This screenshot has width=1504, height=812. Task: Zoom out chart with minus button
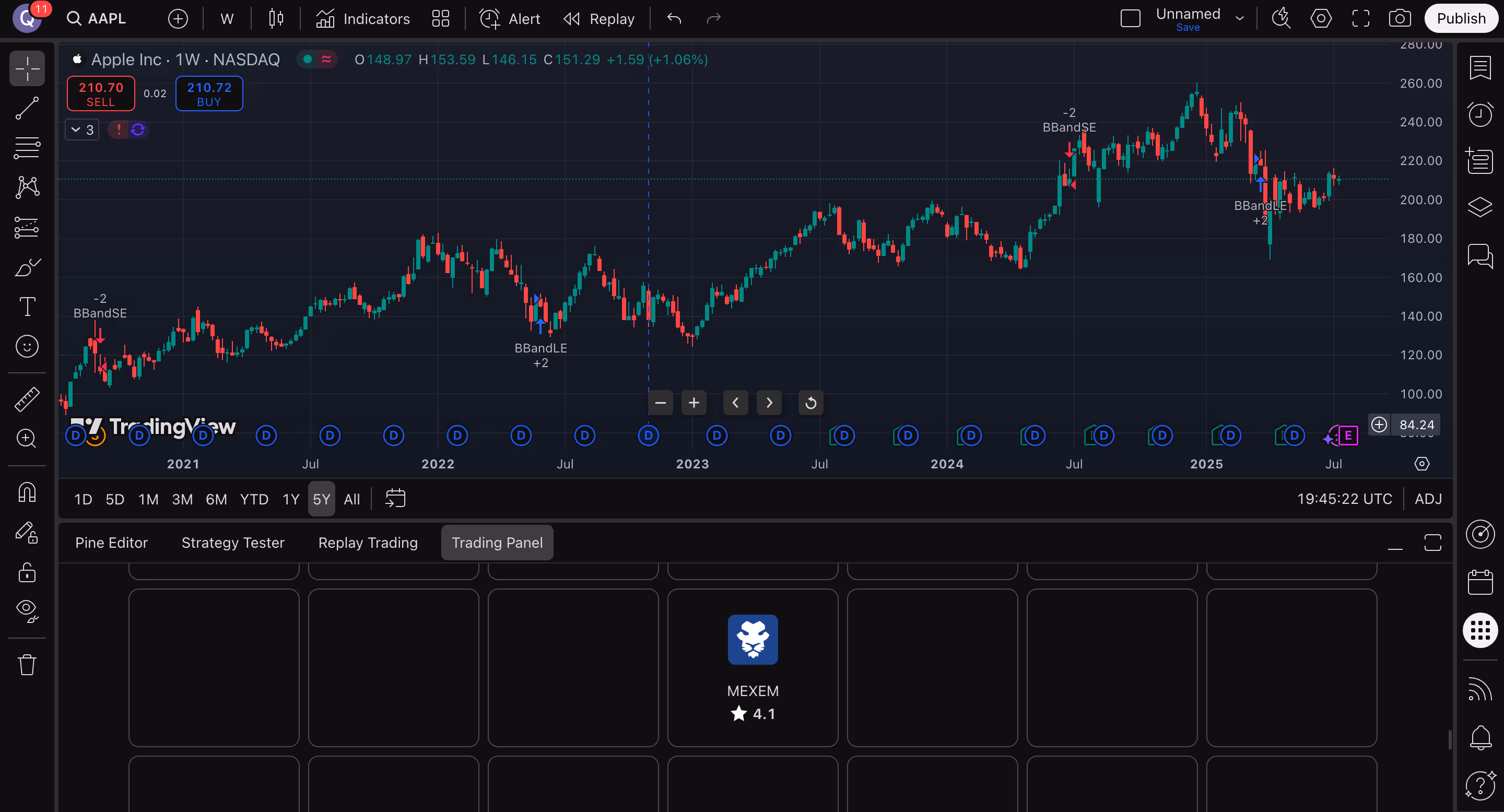(x=660, y=403)
